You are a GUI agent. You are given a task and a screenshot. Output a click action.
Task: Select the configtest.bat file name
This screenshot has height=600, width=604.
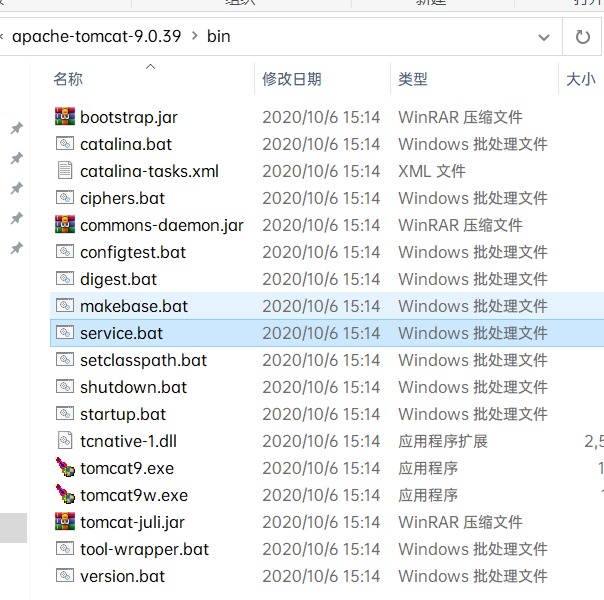pos(133,253)
